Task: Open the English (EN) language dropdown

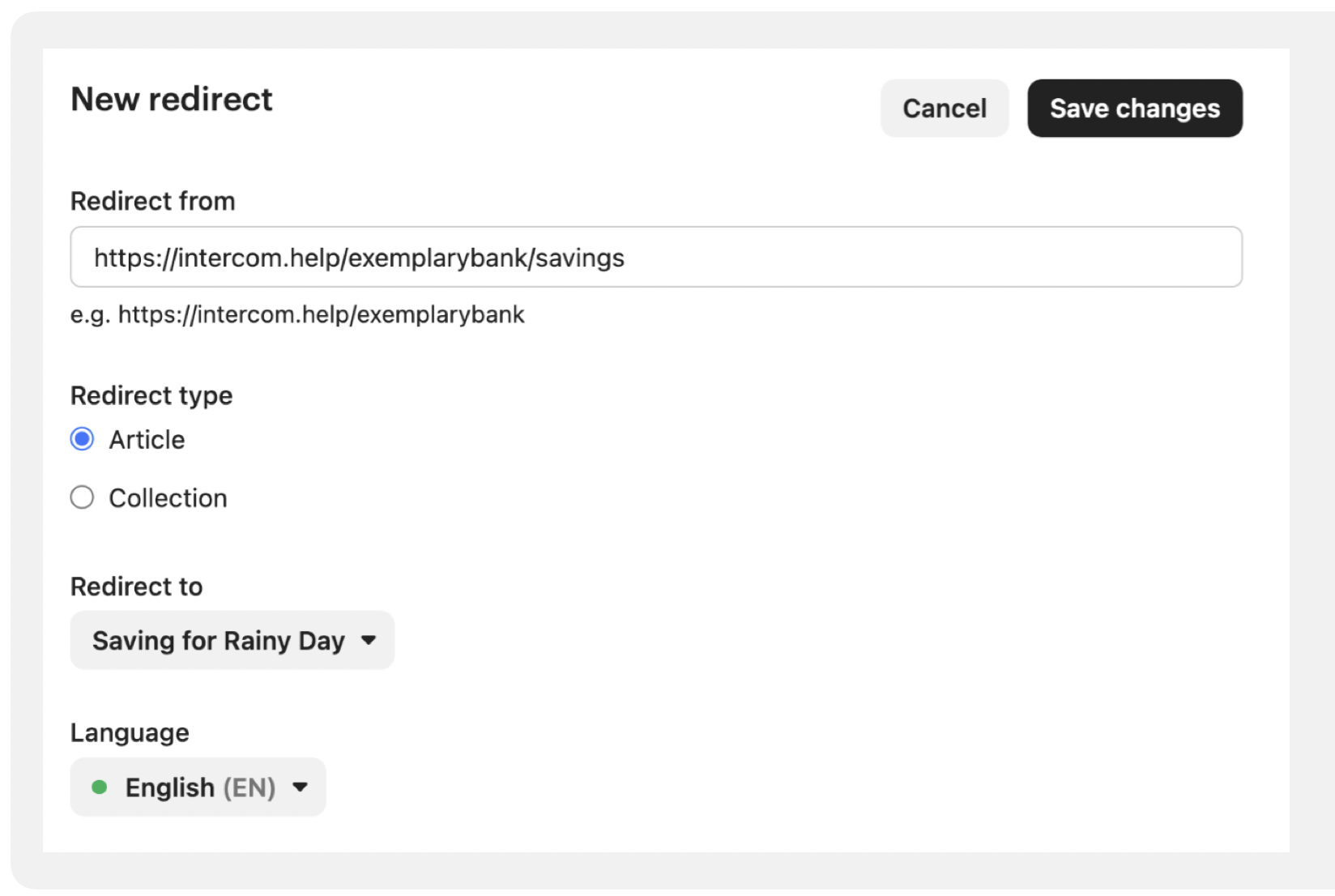Action: [198, 787]
